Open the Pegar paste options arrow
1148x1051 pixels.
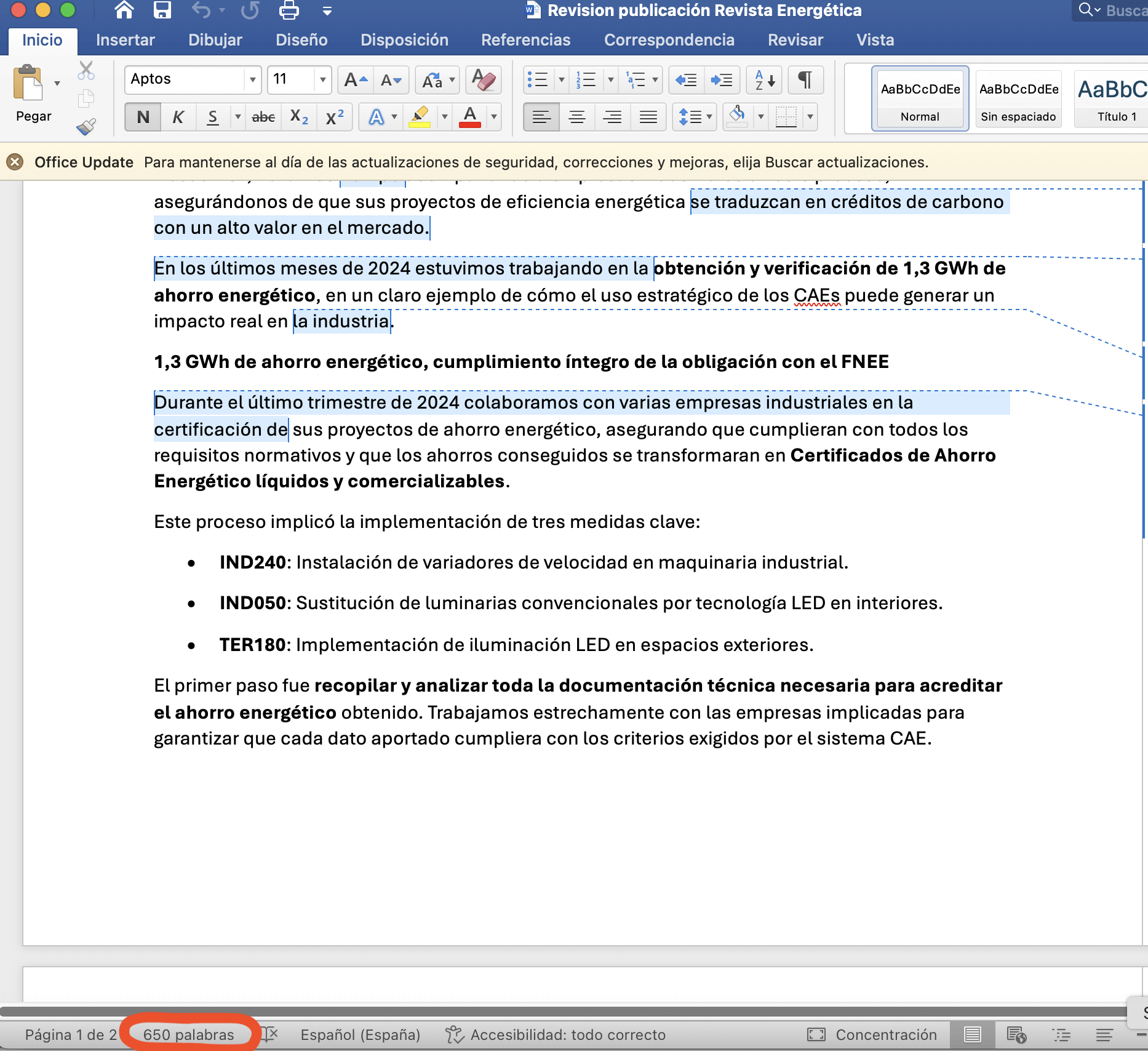click(x=57, y=83)
